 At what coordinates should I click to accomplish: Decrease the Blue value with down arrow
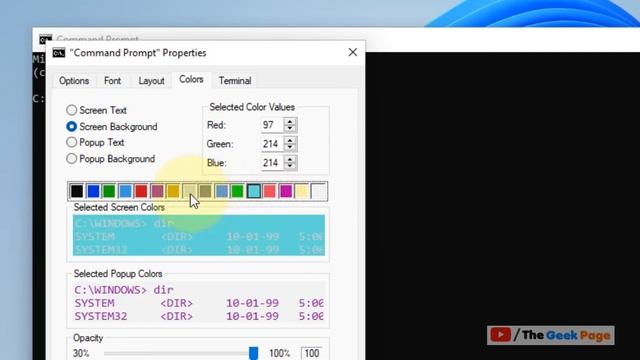coord(290,166)
